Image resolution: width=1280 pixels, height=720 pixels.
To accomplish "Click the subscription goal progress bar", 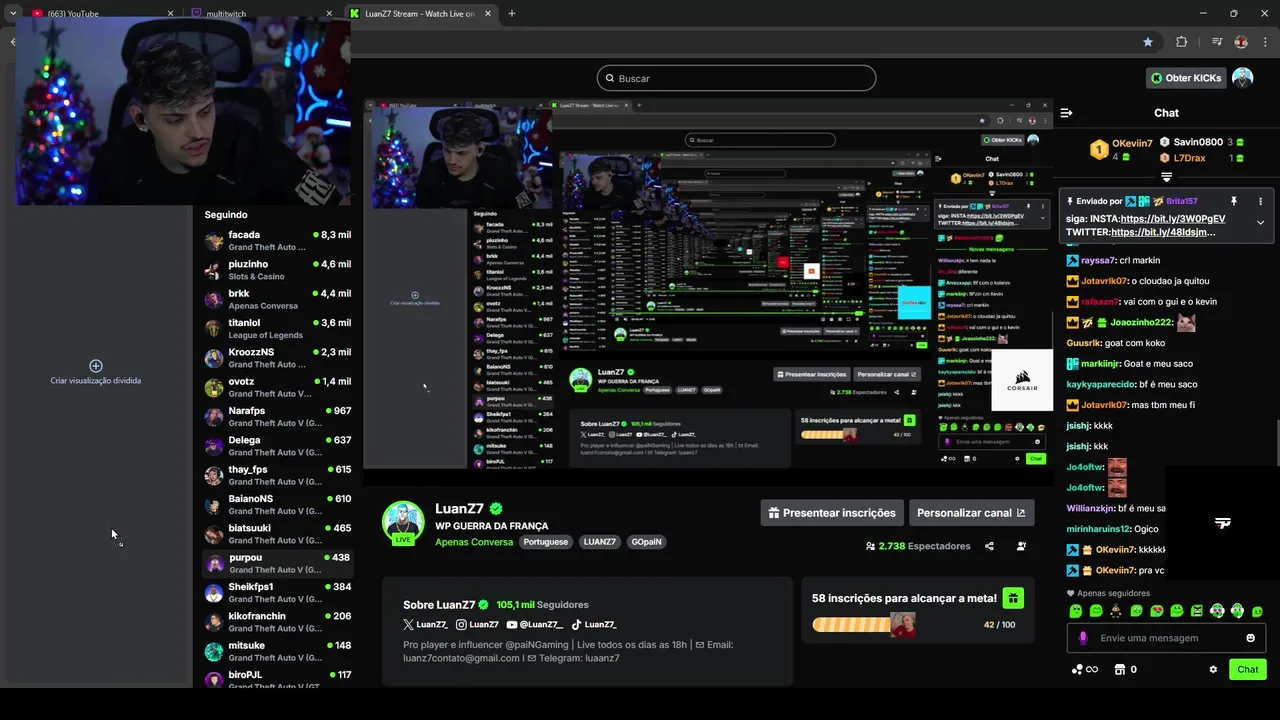I will click(864, 625).
